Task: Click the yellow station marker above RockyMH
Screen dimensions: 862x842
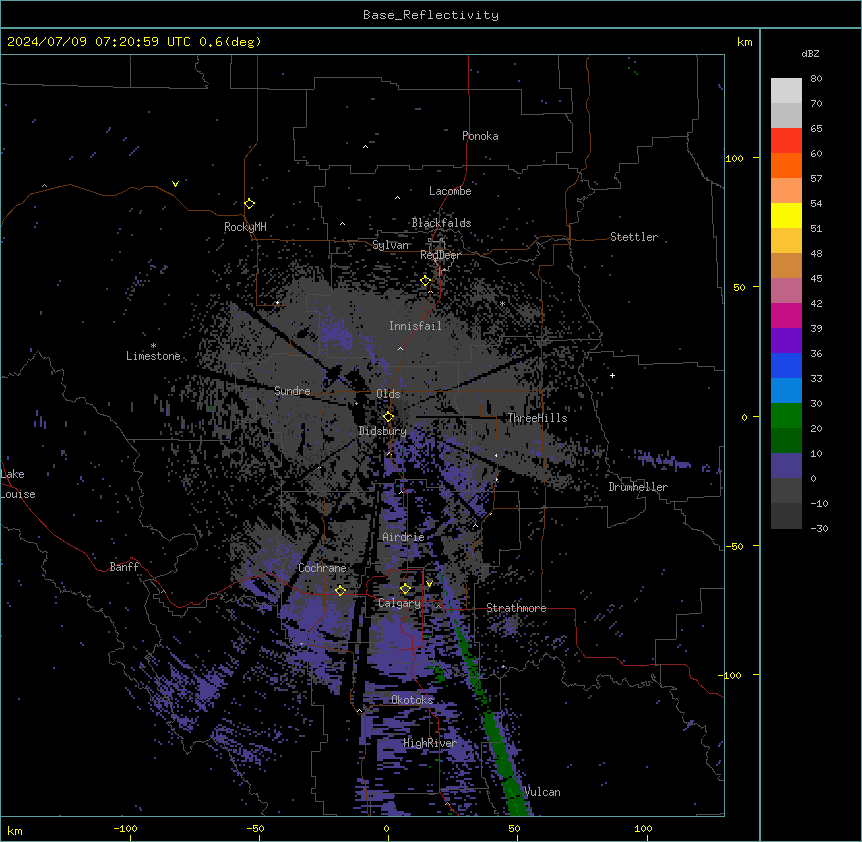Action: [250, 204]
